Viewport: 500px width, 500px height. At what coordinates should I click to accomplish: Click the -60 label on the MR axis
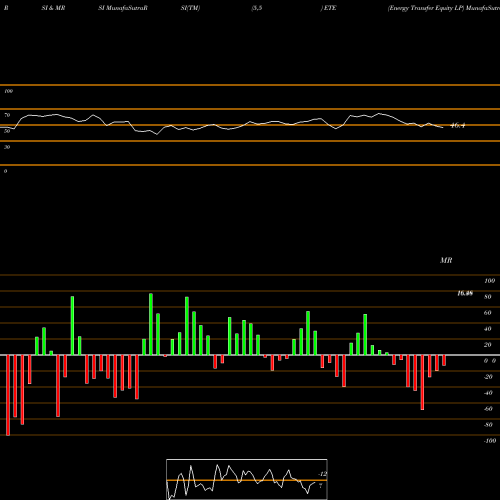488,409
